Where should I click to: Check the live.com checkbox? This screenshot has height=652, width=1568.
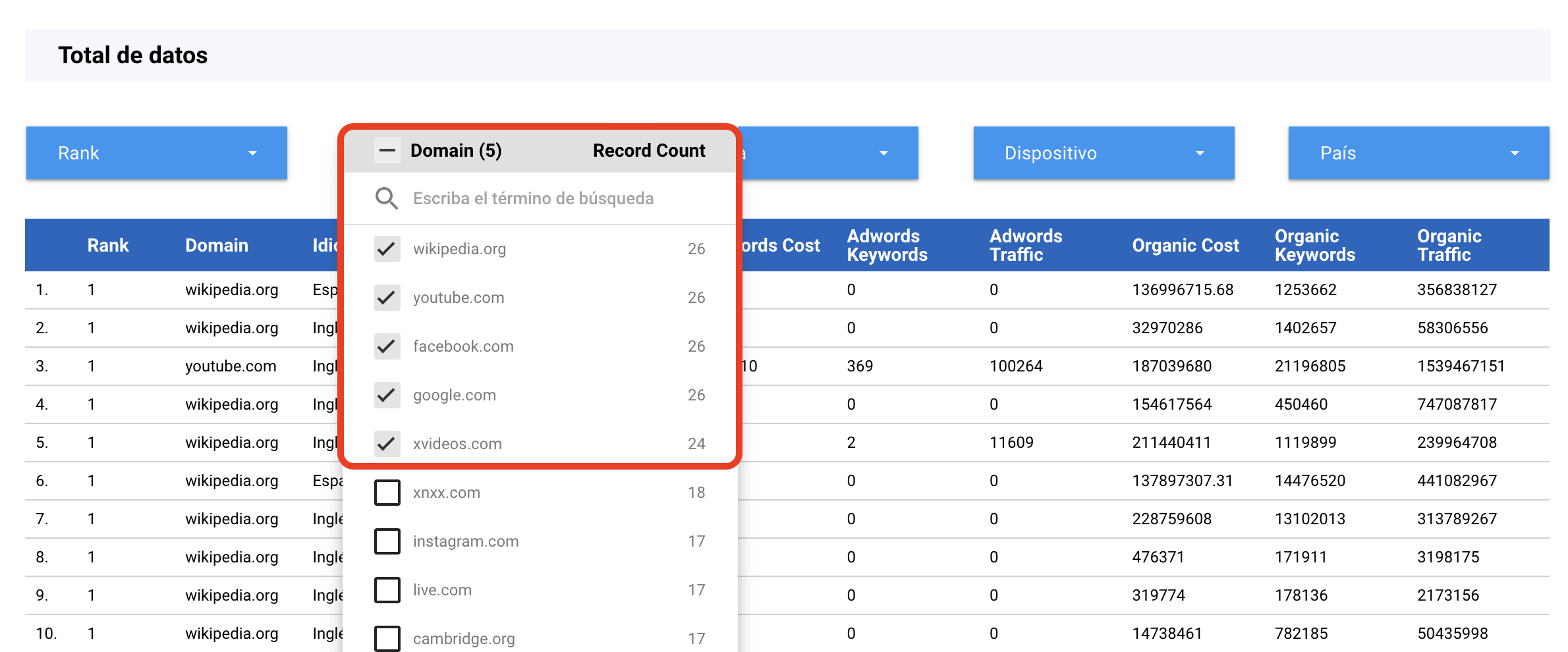point(387,590)
